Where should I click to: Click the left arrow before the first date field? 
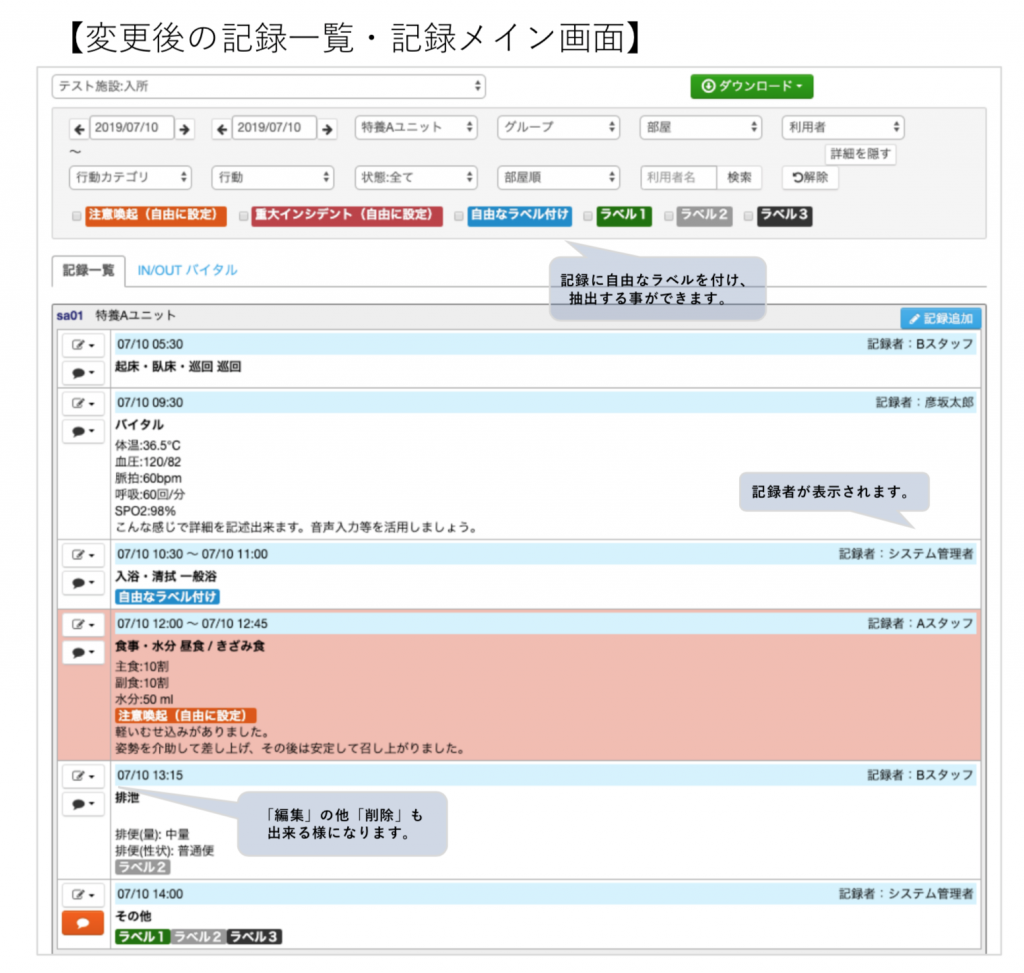coord(78,129)
